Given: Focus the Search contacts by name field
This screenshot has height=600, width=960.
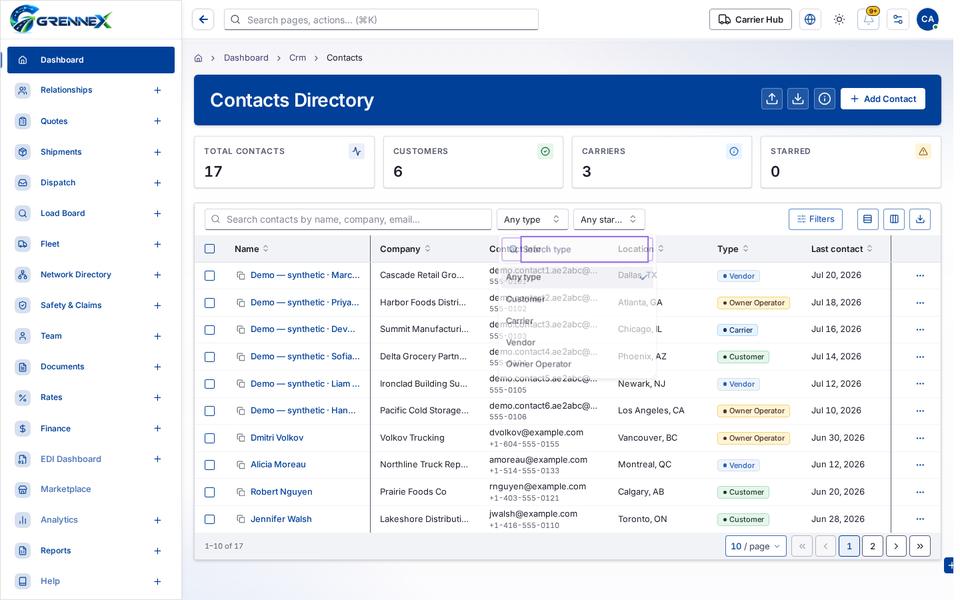Looking at the screenshot, I should (x=348, y=219).
